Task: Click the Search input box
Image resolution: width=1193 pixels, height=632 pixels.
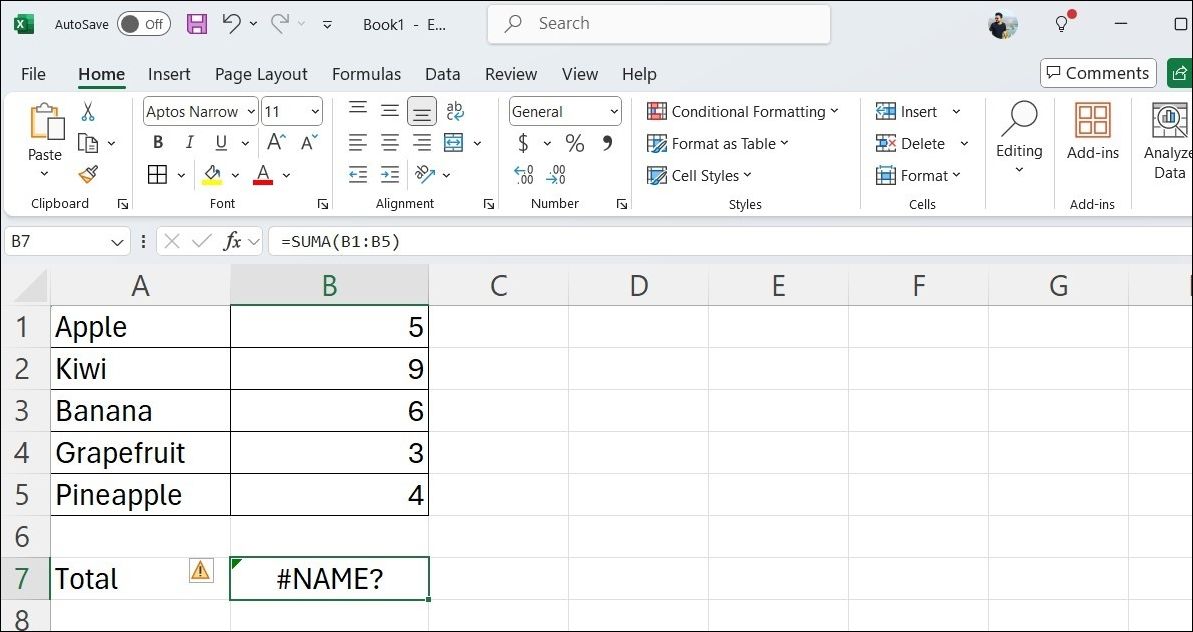Action: (660, 24)
